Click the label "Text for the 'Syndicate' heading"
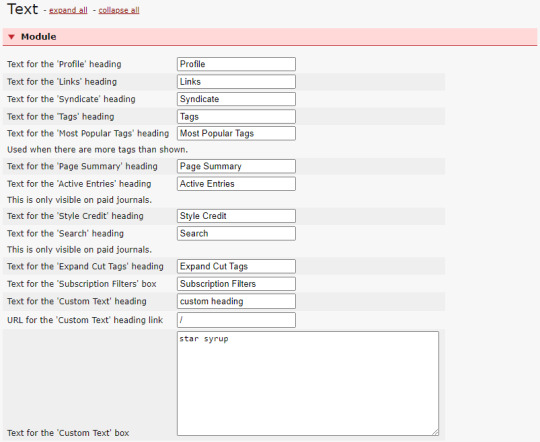 pyautogui.click(x=71, y=99)
